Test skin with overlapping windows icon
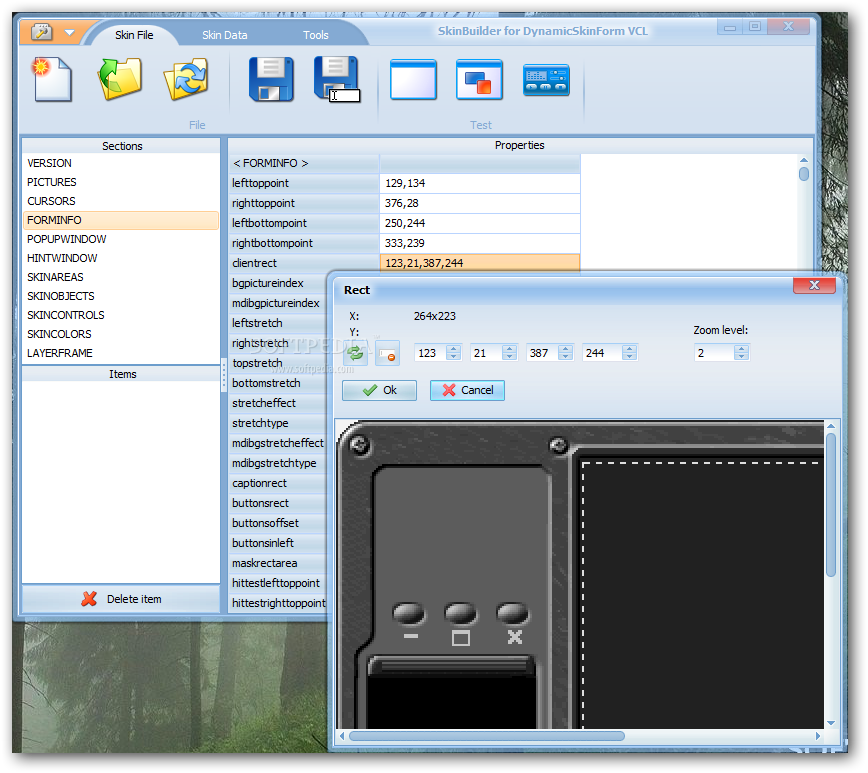The height and width of the screenshot is (773, 868). (479, 80)
